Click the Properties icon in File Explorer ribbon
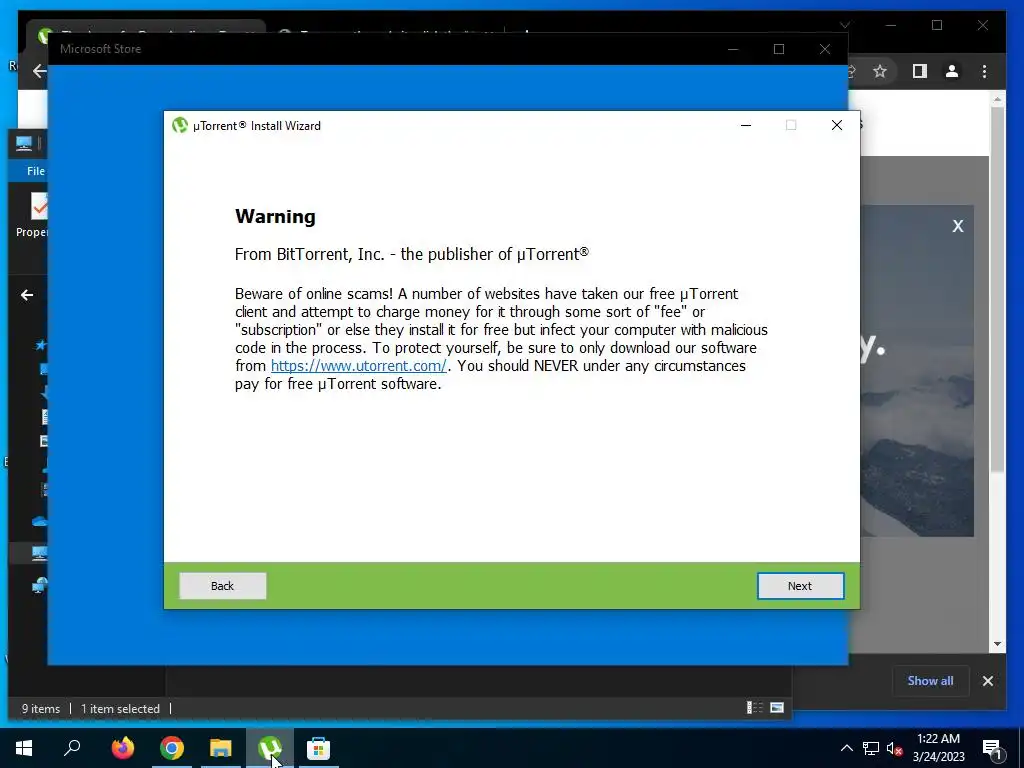The image size is (1024, 768). (38, 206)
